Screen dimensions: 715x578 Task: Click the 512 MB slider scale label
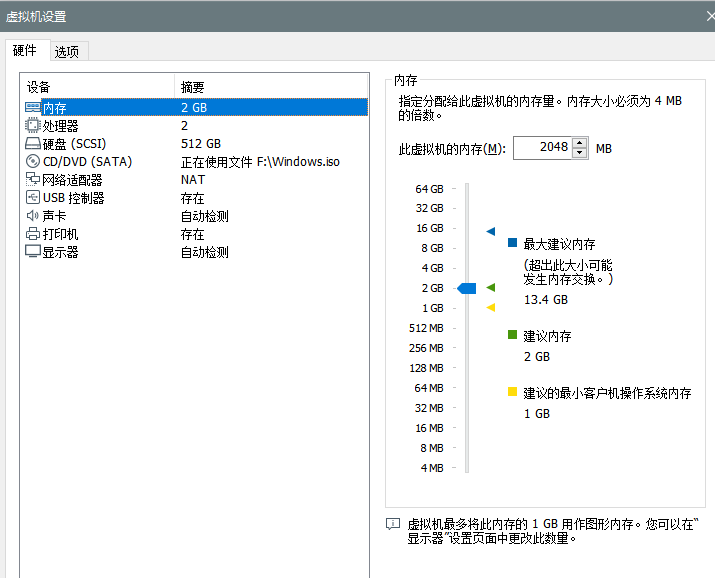[x=426, y=328]
